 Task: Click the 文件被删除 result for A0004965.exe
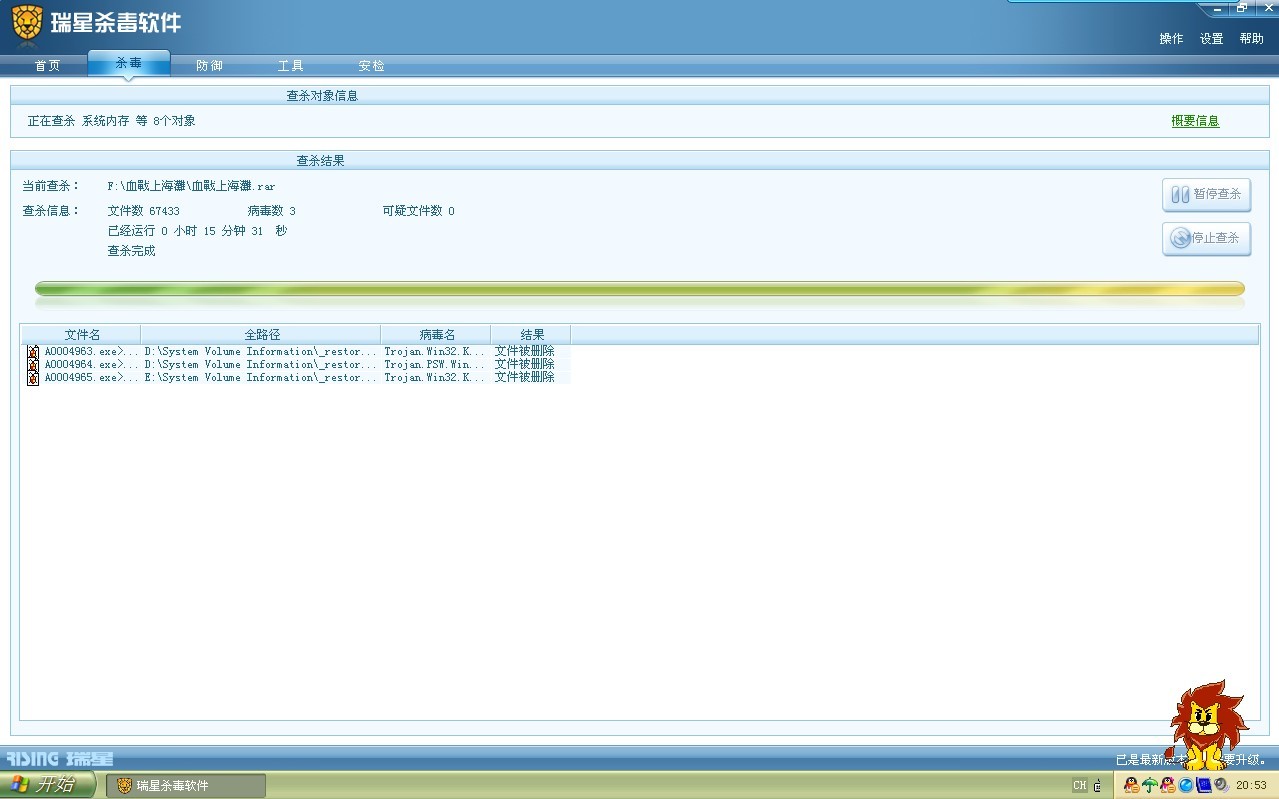pos(525,378)
